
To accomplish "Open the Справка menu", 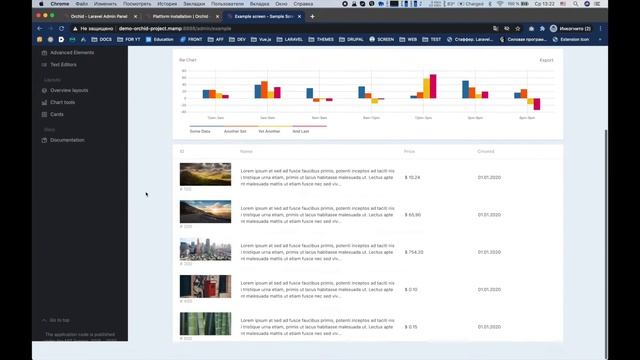I will [303, 4].
